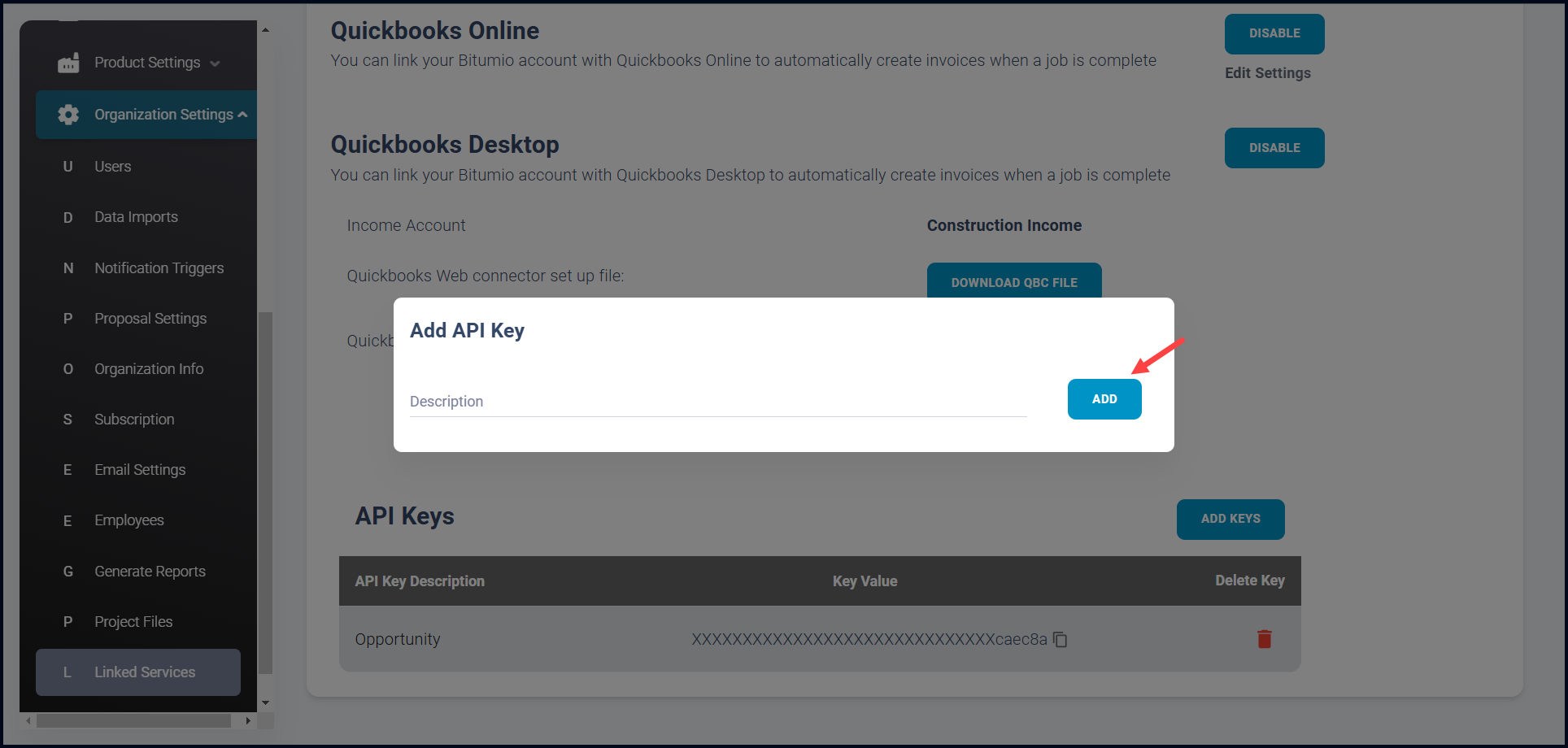Click the 'API Key Description' column header

420,581
